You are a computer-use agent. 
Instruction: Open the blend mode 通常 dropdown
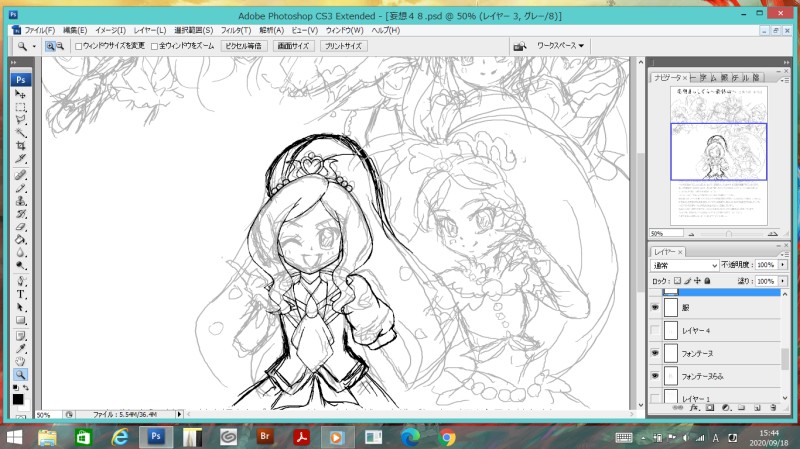(685, 265)
